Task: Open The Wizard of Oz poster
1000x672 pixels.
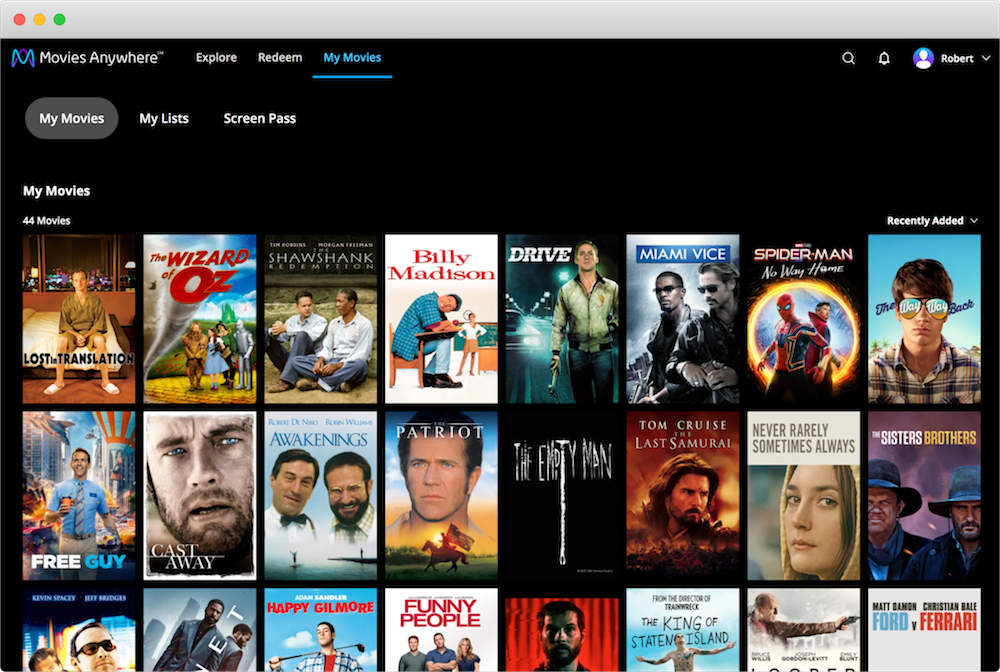Action: [x=200, y=319]
